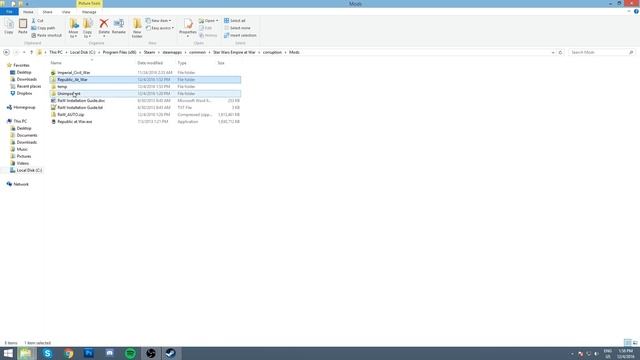Screen dimensions: 640x360
Task: Click the Picture Tools contextual tab
Action: click(x=89, y=3)
